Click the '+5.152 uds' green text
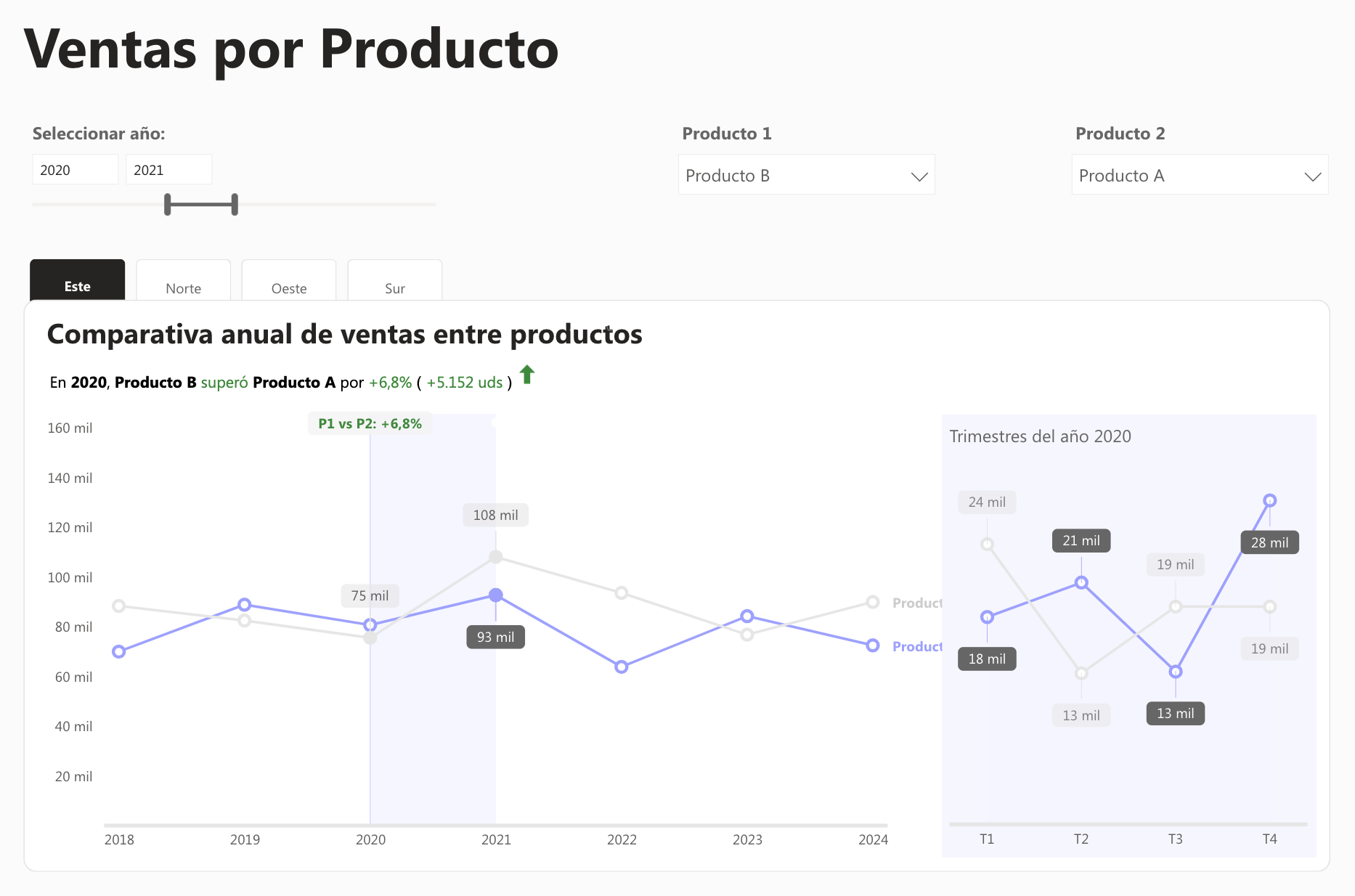The image size is (1355, 896). (x=464, y=383)
